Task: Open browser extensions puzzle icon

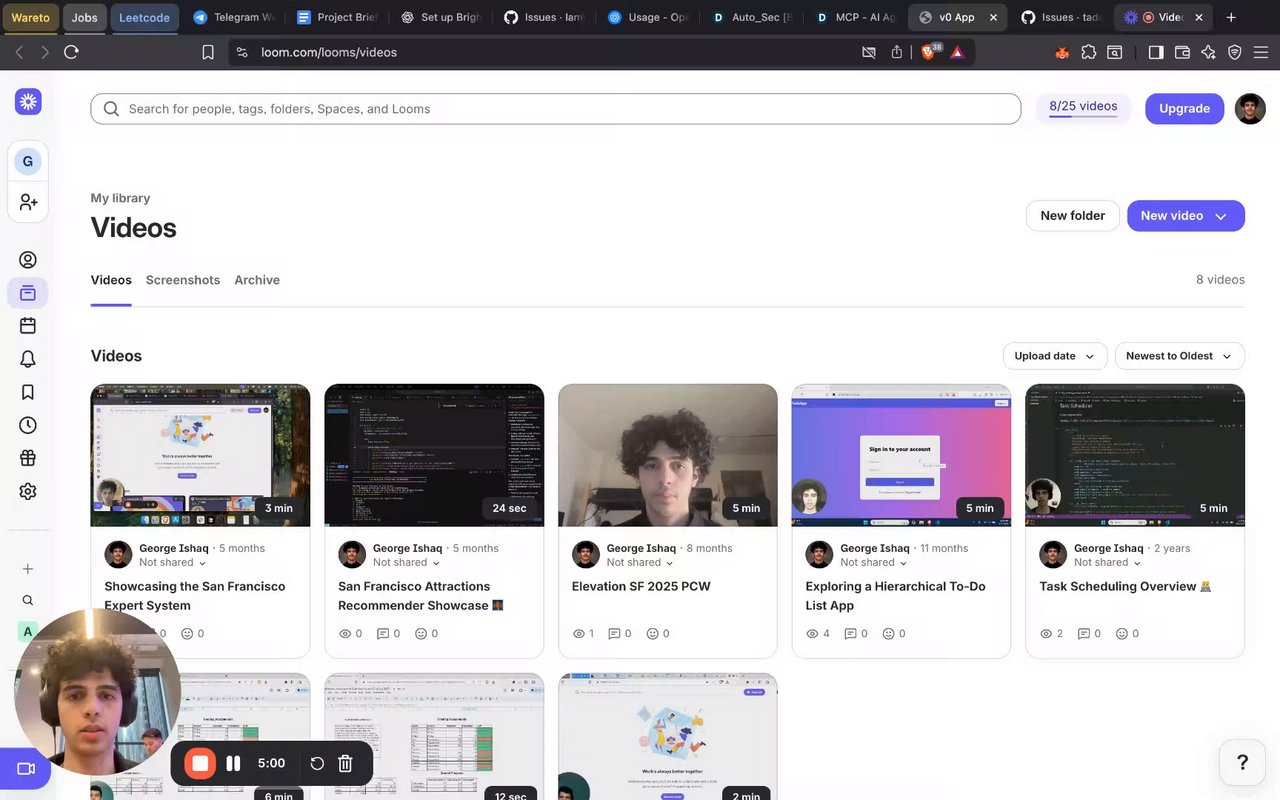Action: pyautogui.click(x=1089, y=52)
